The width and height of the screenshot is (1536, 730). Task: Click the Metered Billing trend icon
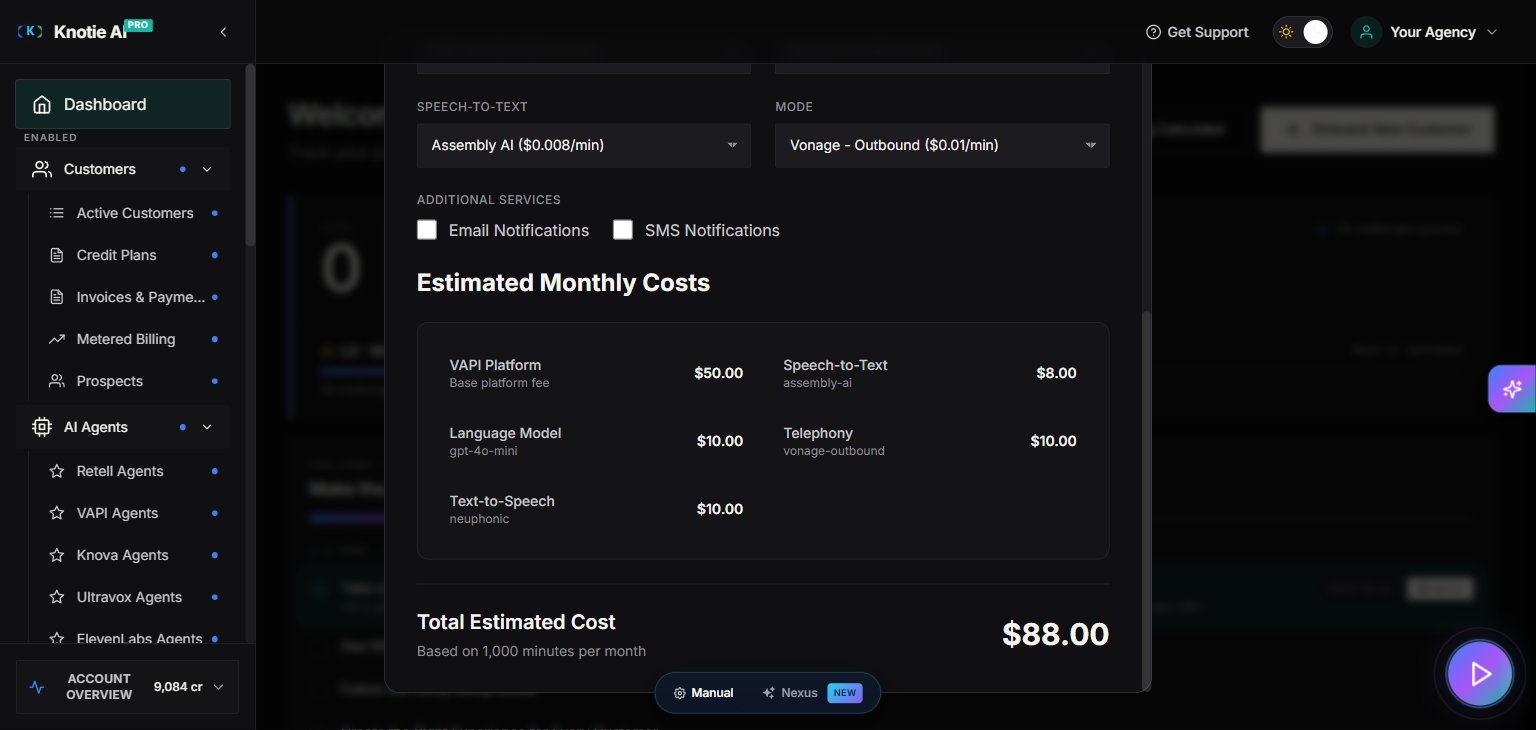coord(57,339)
